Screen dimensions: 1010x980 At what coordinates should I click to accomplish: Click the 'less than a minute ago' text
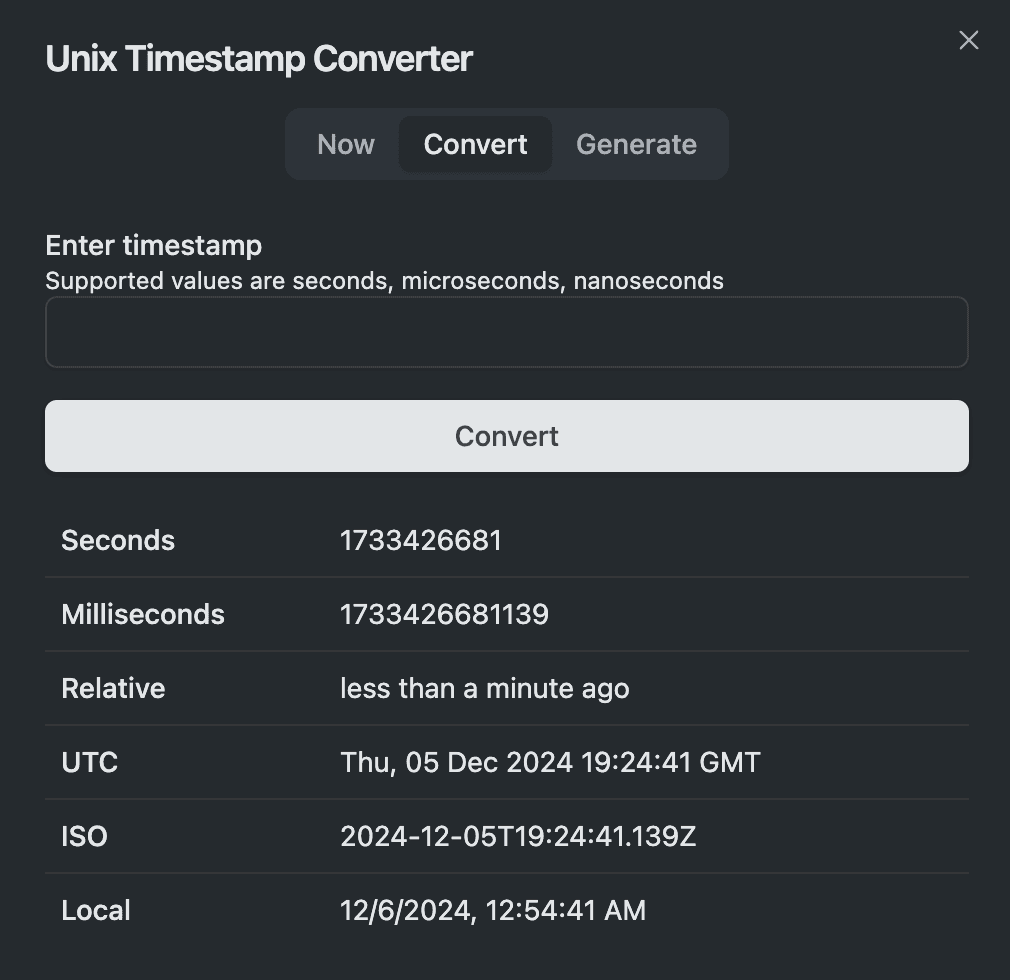tap(484, 689)
